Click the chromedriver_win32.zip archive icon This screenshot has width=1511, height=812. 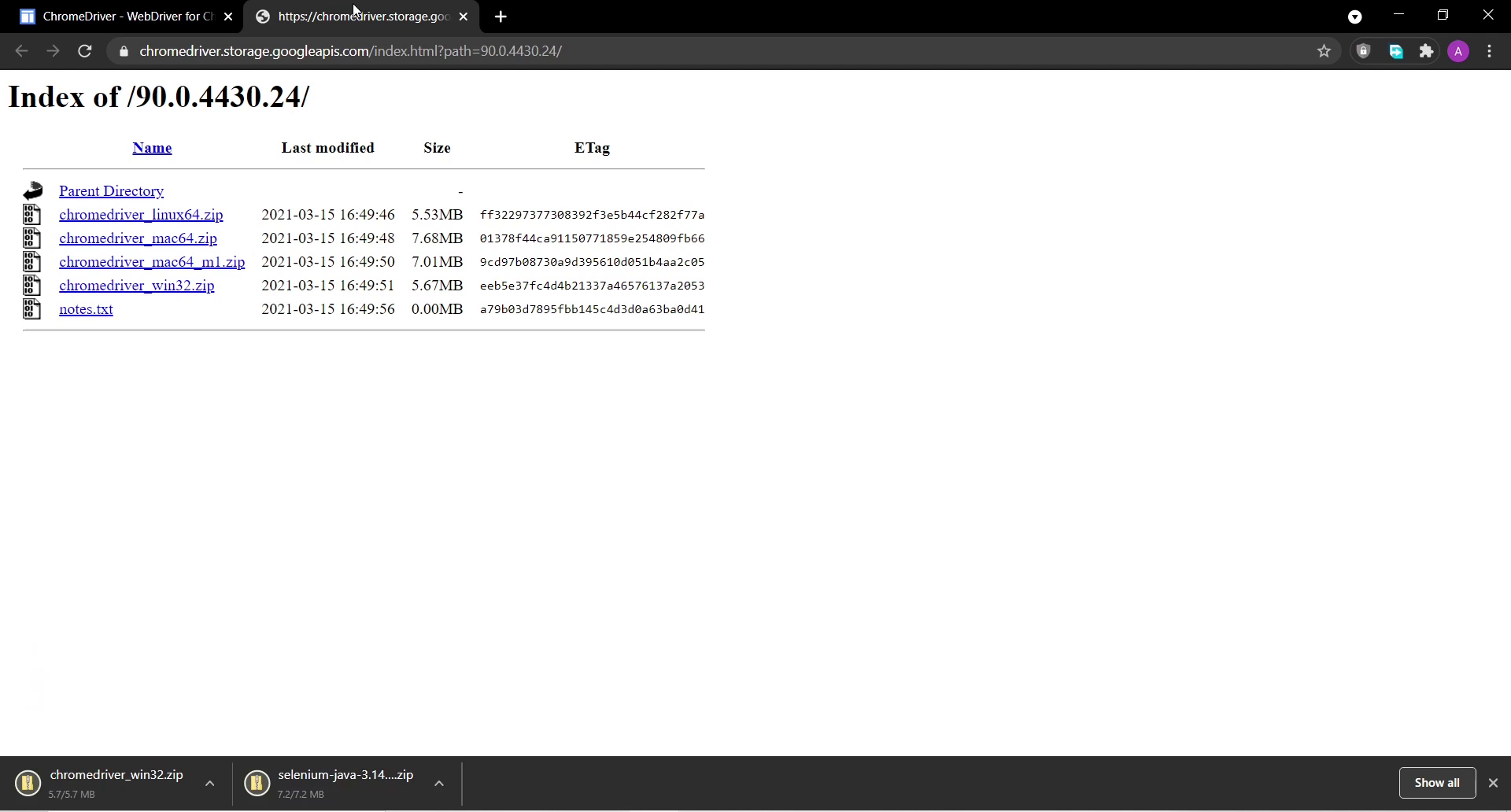point(28,783)
